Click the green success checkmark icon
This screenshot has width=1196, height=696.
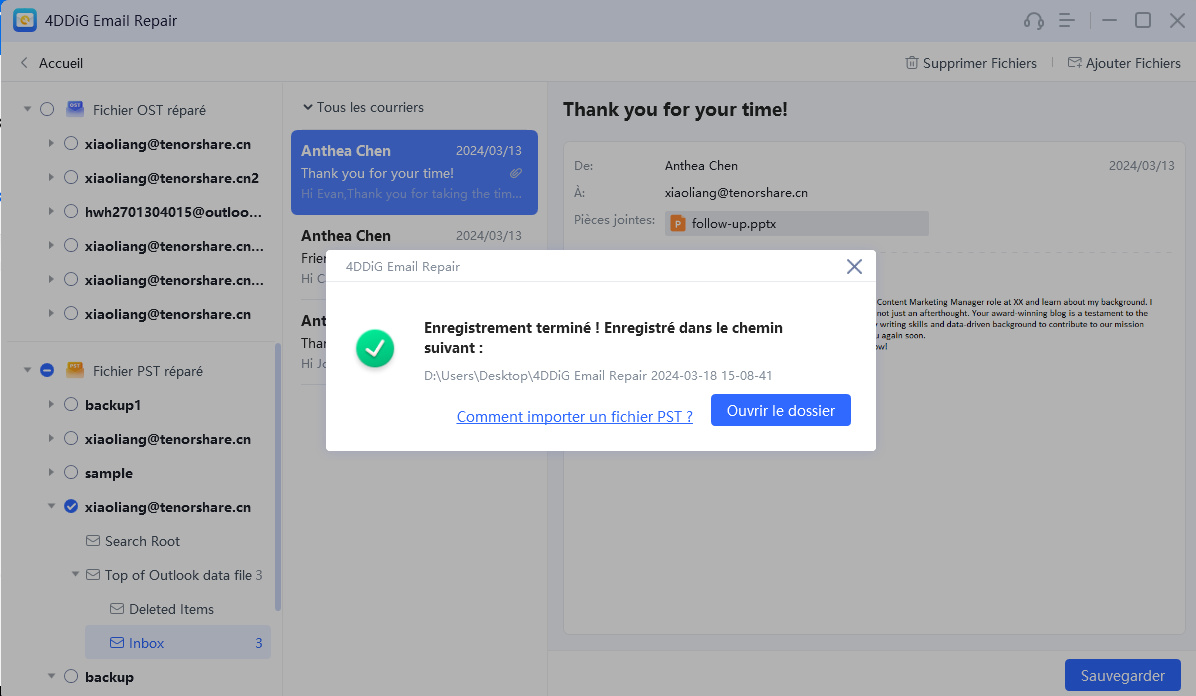375,348
